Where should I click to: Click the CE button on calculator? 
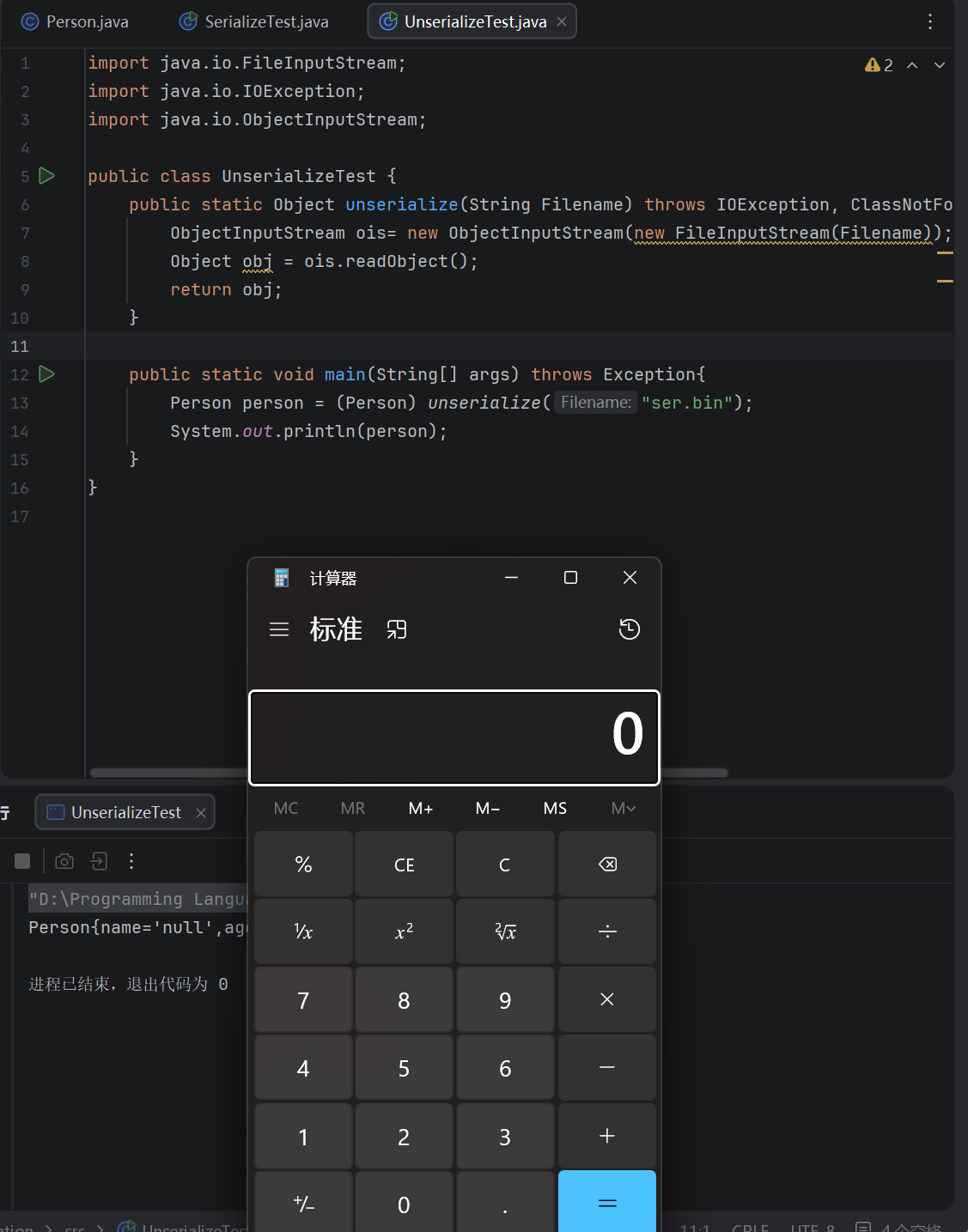[x=405, y=865]
